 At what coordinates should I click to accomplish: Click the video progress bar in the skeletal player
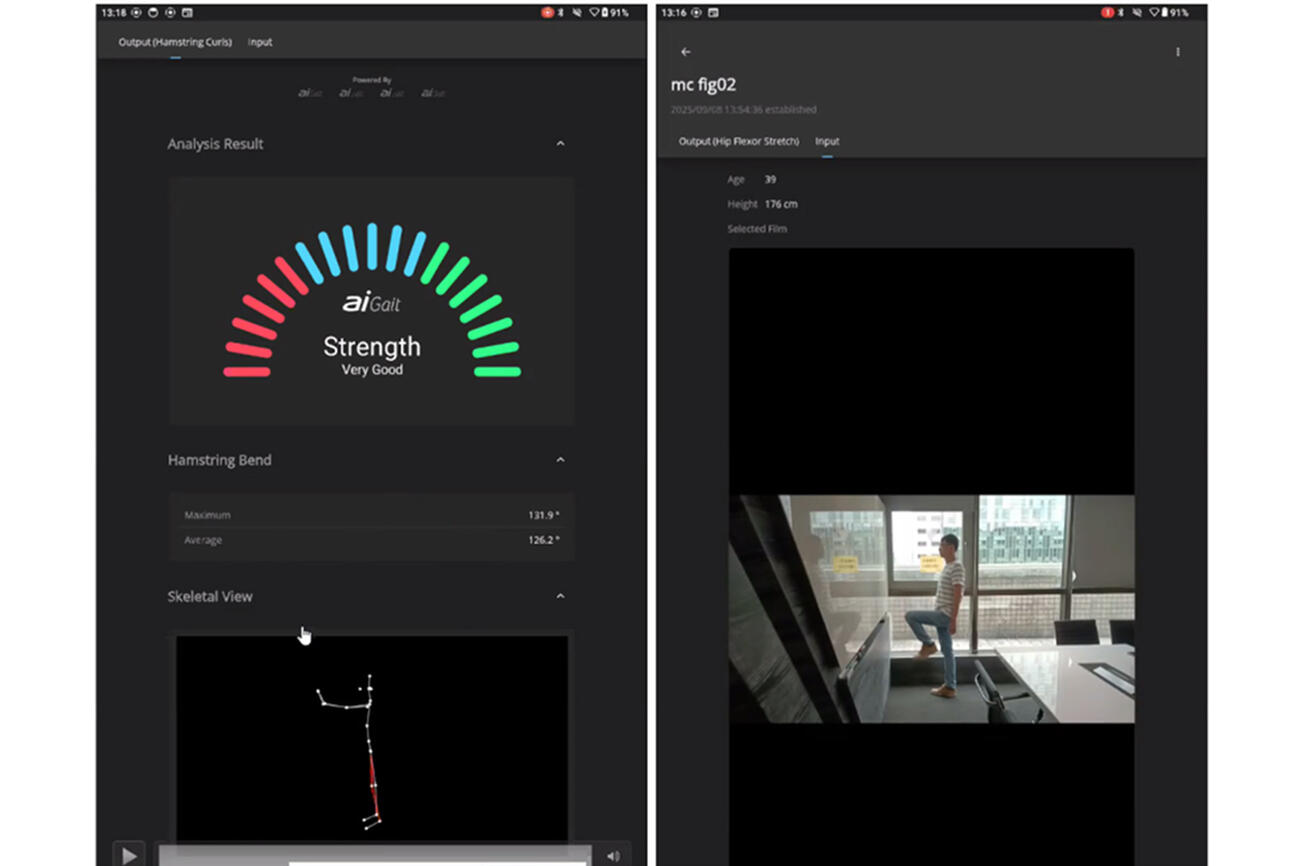pos(374,856)
